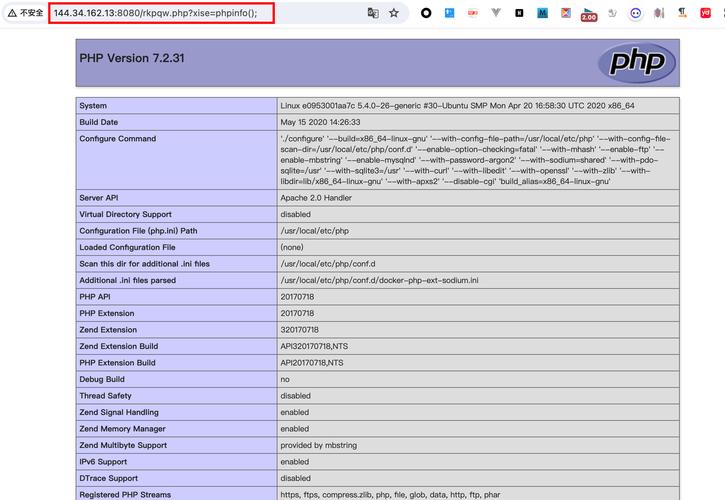This screenshot has width=725, height=500.
Task: Open the black N extension icon
Action: click(x=519, y=13)
